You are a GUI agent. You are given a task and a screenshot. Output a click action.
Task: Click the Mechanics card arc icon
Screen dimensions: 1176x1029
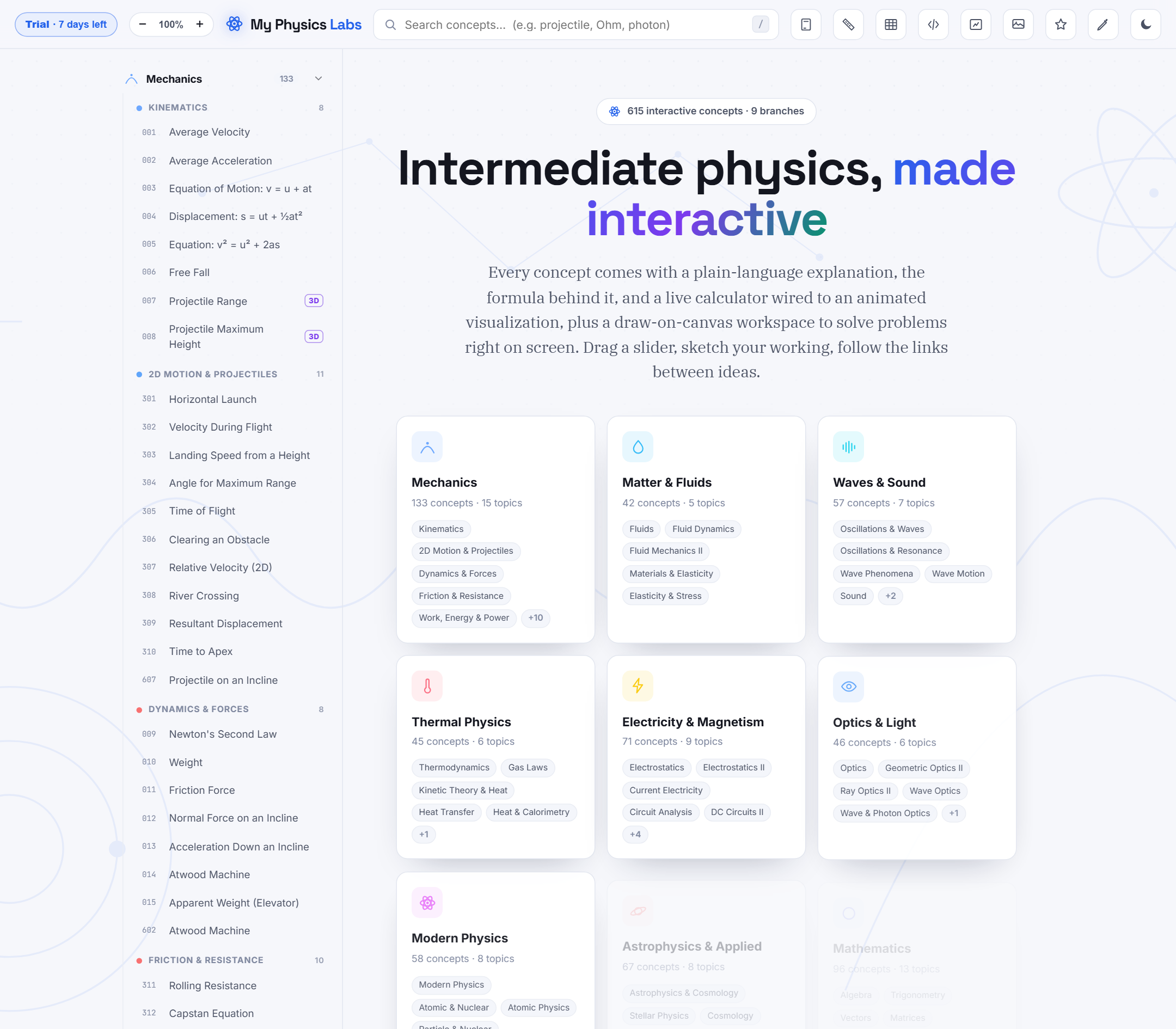point(427,447)
